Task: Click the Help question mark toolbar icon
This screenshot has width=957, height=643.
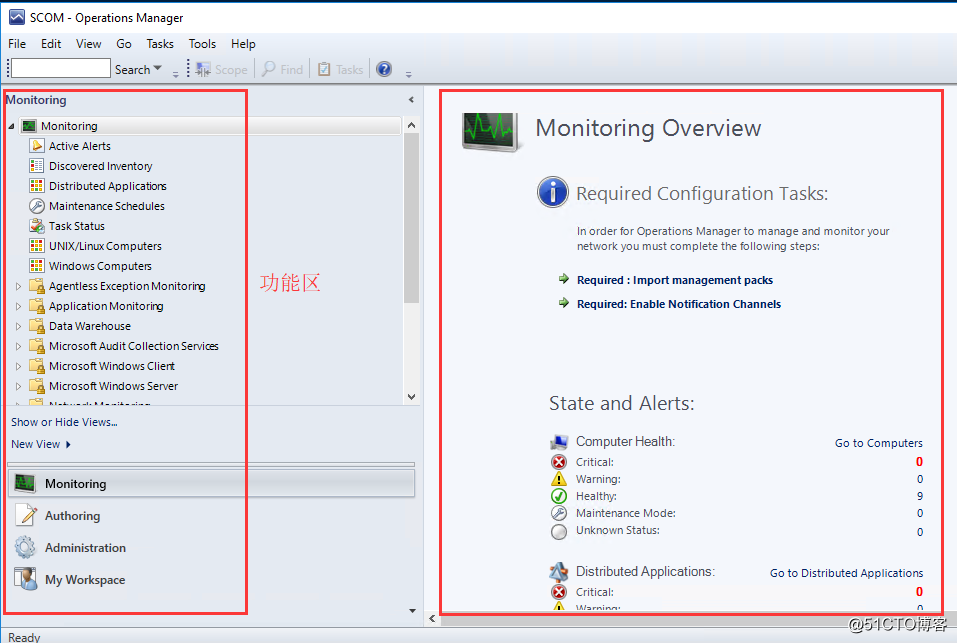Action: pyautogui.click(x=384, y=69)
